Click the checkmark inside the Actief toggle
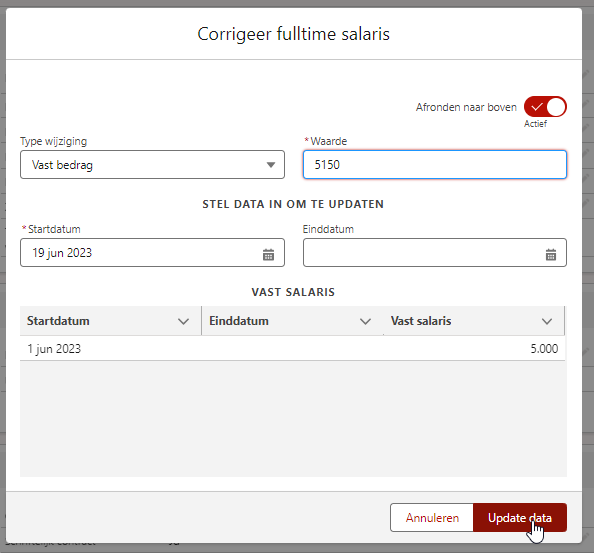This screenshot has height=553, width=594. click(536, 107)
